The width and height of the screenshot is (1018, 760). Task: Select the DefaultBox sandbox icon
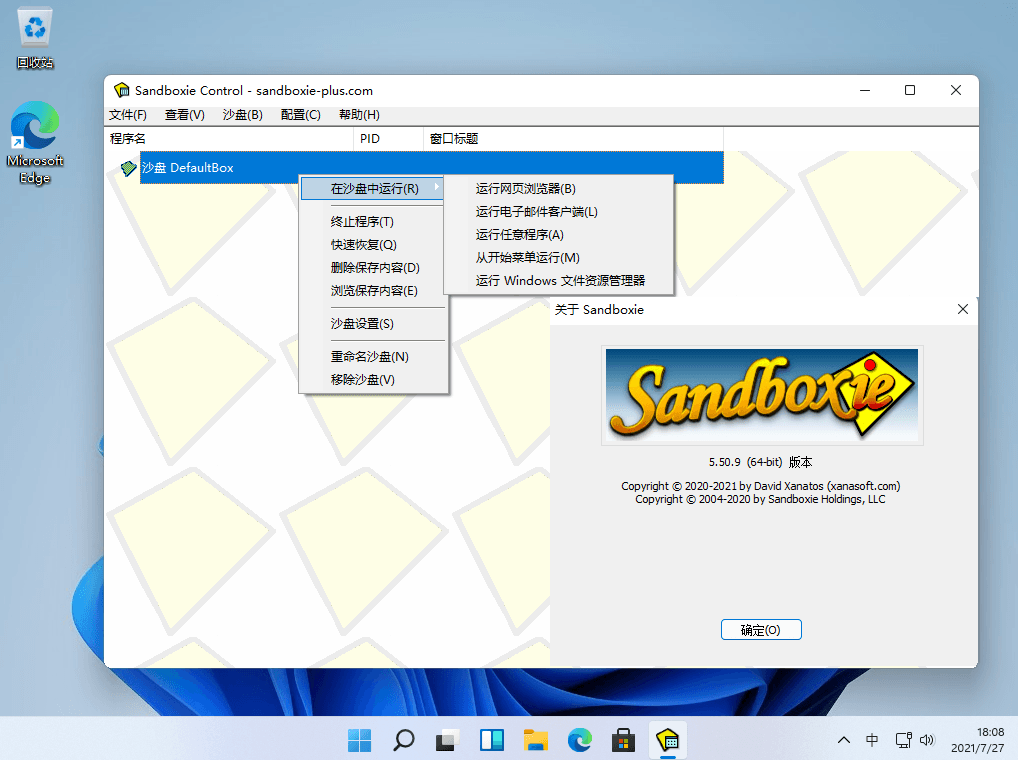[x=129, y=168]
